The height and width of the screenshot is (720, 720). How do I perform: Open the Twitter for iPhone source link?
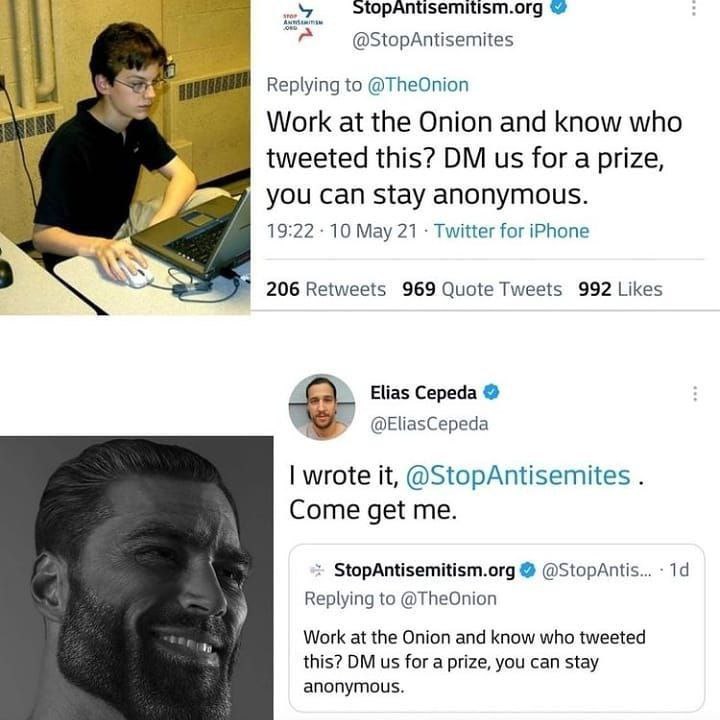coord(512,231)
